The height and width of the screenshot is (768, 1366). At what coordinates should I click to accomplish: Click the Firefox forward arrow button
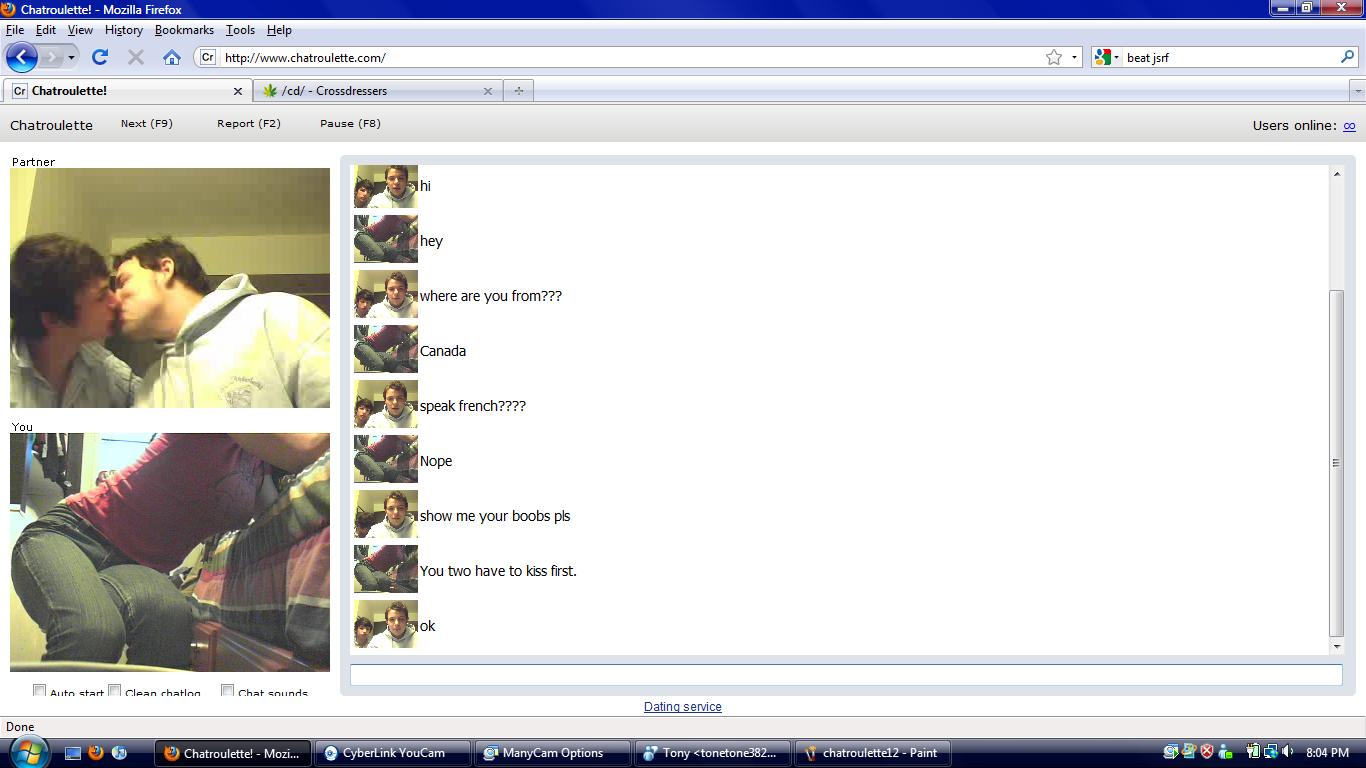52,57
